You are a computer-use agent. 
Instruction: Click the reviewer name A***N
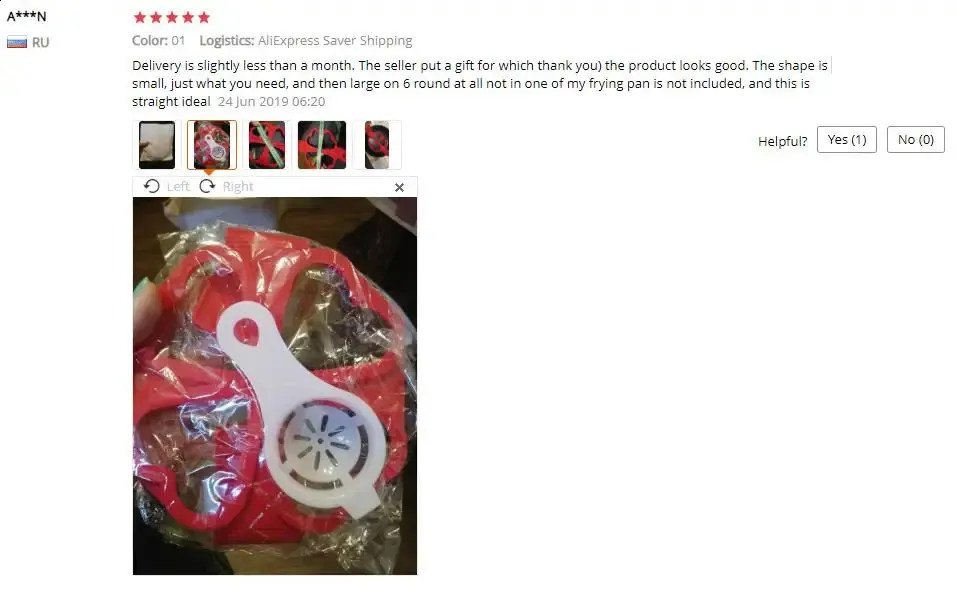coord(26,16)
